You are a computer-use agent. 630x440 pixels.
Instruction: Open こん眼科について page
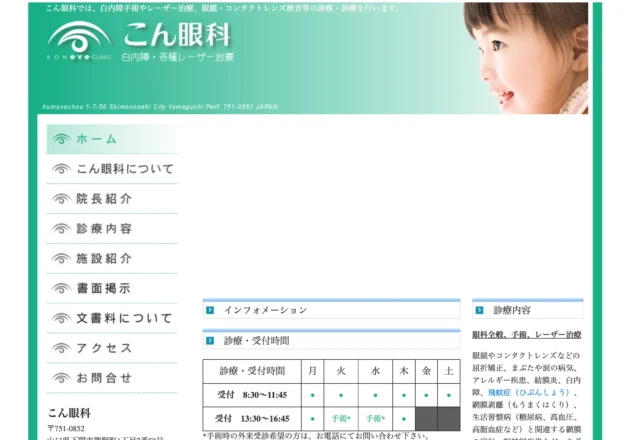tap(112, 169)
